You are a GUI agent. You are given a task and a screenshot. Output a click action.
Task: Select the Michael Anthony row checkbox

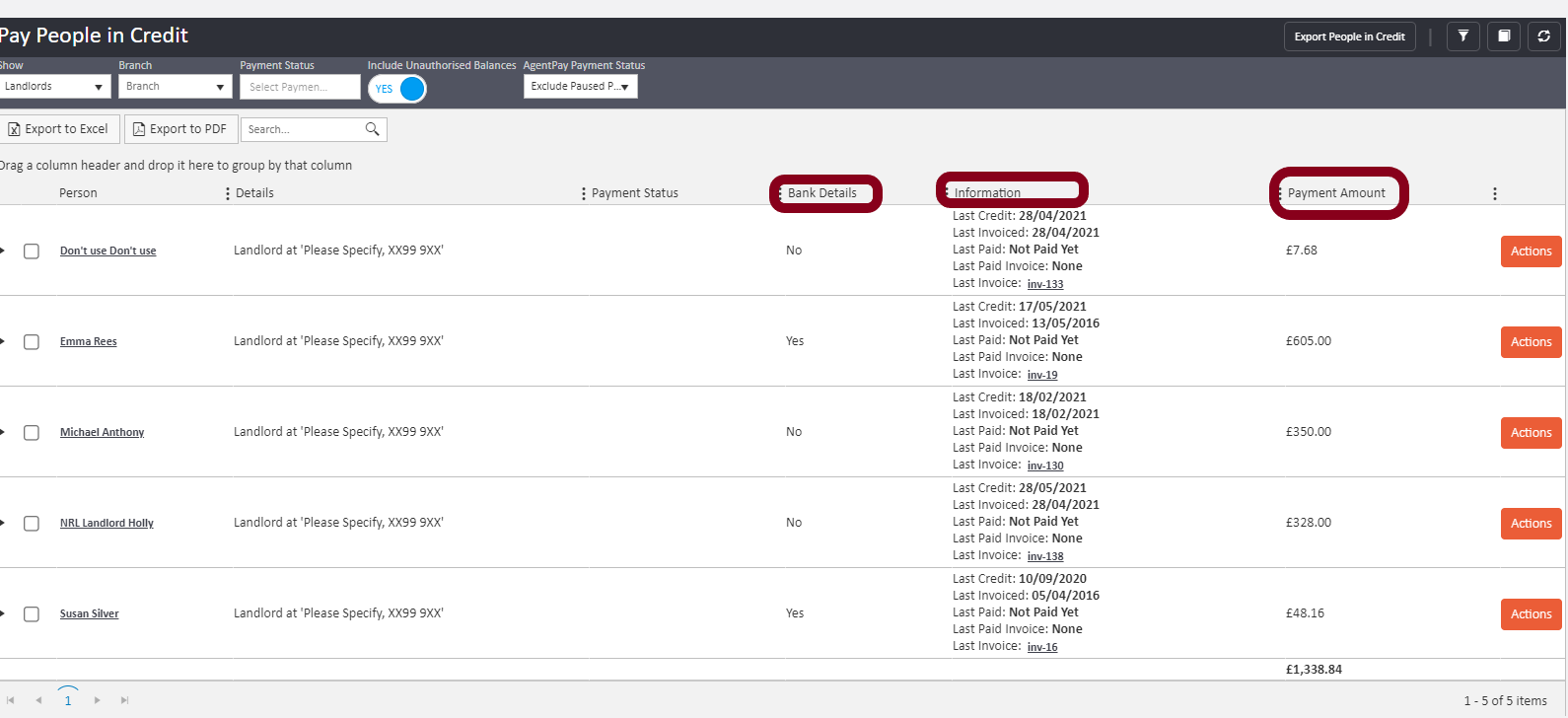click(32, 433)
